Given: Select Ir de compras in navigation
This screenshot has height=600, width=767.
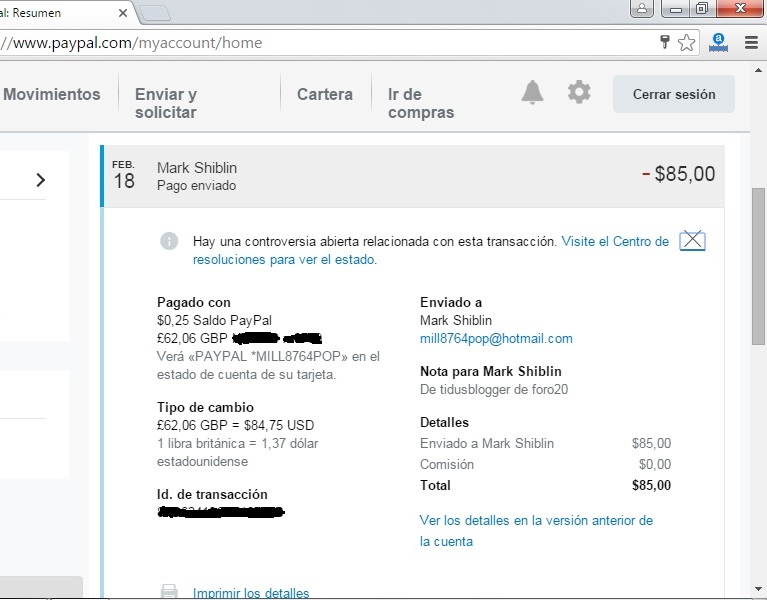Looking at the screenshot, I should (x=420, y=103).
